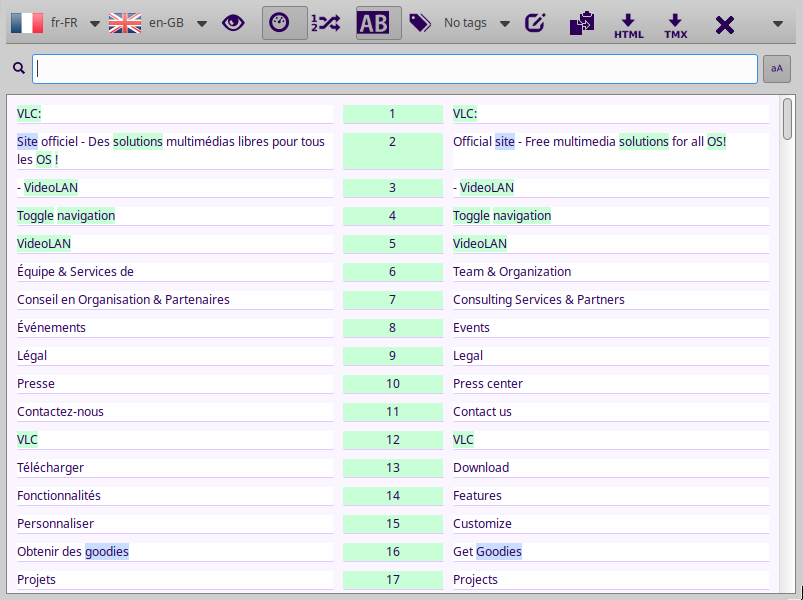The width and height of the screenshot is (803, 600).
Task: Expand the toolbar overflow arrow
Action: click(778, 24)
